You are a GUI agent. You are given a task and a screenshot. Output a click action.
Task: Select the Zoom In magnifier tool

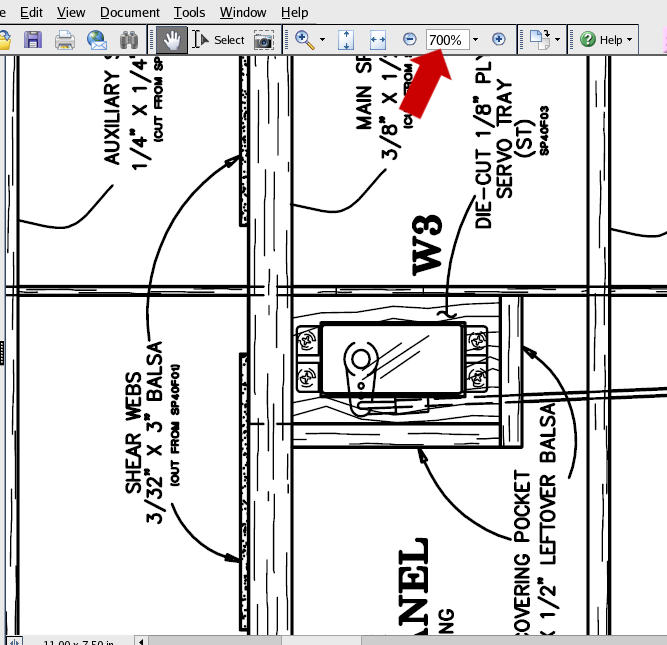tap(304, 40)
